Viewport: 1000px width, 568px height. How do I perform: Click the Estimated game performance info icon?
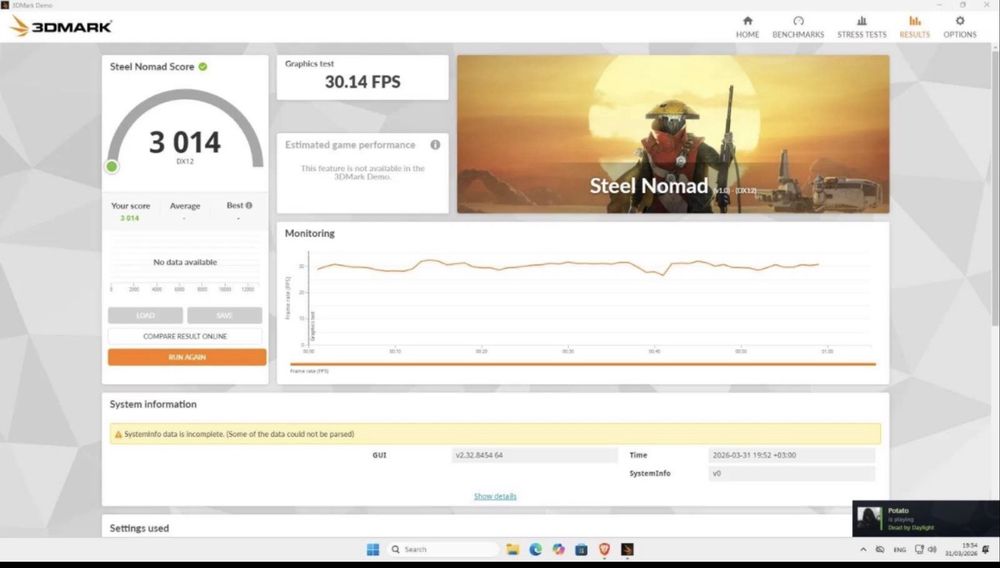coord(435,145)
